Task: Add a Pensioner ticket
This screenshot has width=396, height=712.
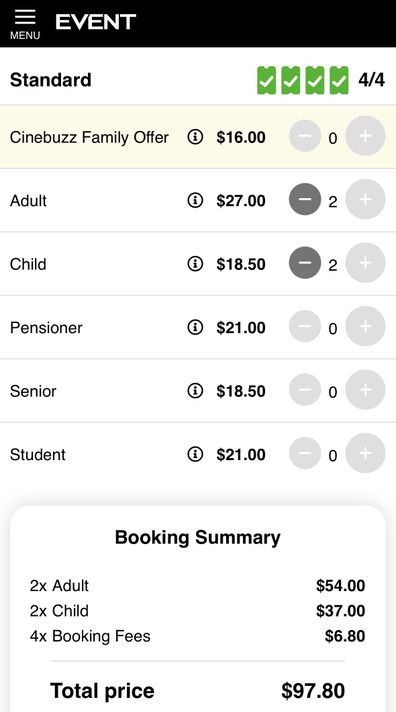Action: 366,326
